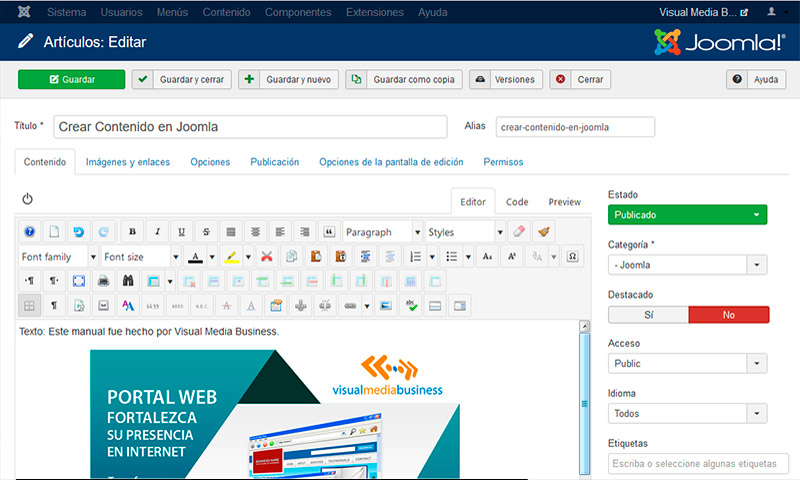Click yellow highlight color swatch

coord(232,257)
